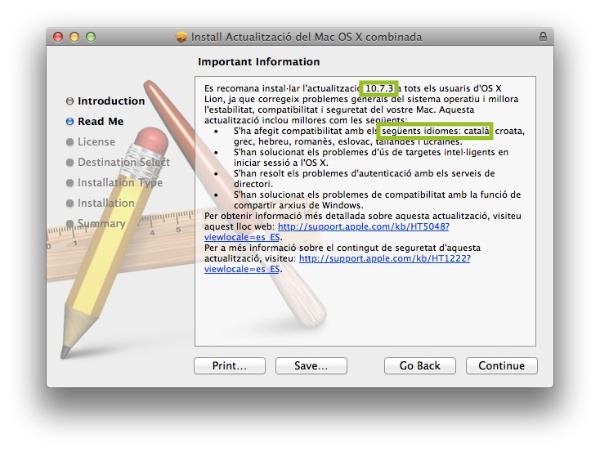Save the Read Me text with Save...
Image resolution: width=600 pixels, height=452 pixels.
[x=311, y=366]
